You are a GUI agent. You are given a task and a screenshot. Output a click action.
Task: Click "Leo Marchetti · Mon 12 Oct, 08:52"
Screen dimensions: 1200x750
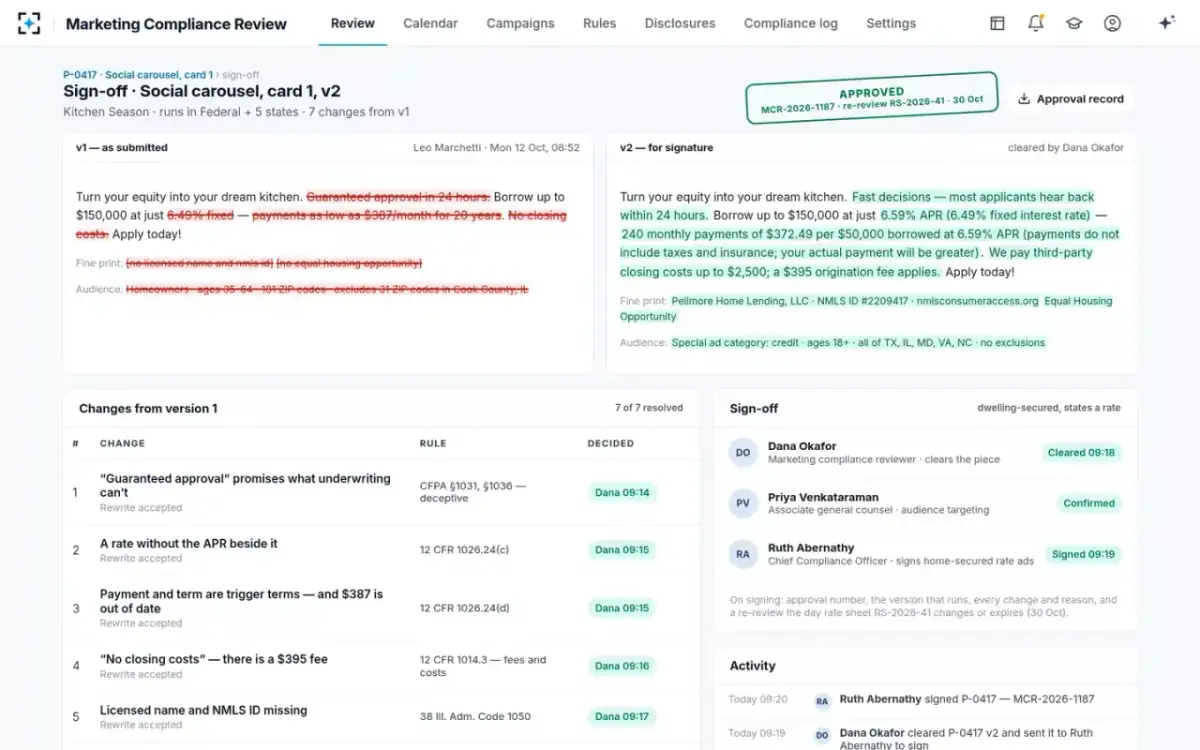coord(496,147)
